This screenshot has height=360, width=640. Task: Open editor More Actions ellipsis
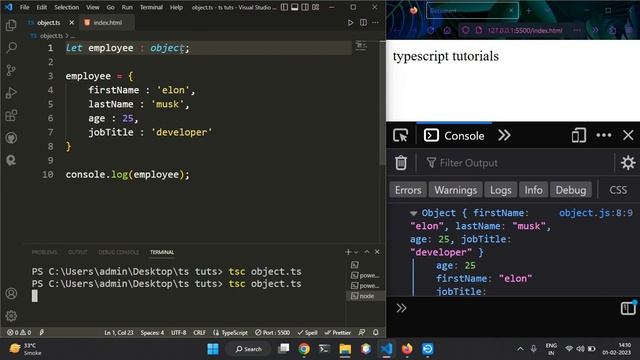coord(375,22)
